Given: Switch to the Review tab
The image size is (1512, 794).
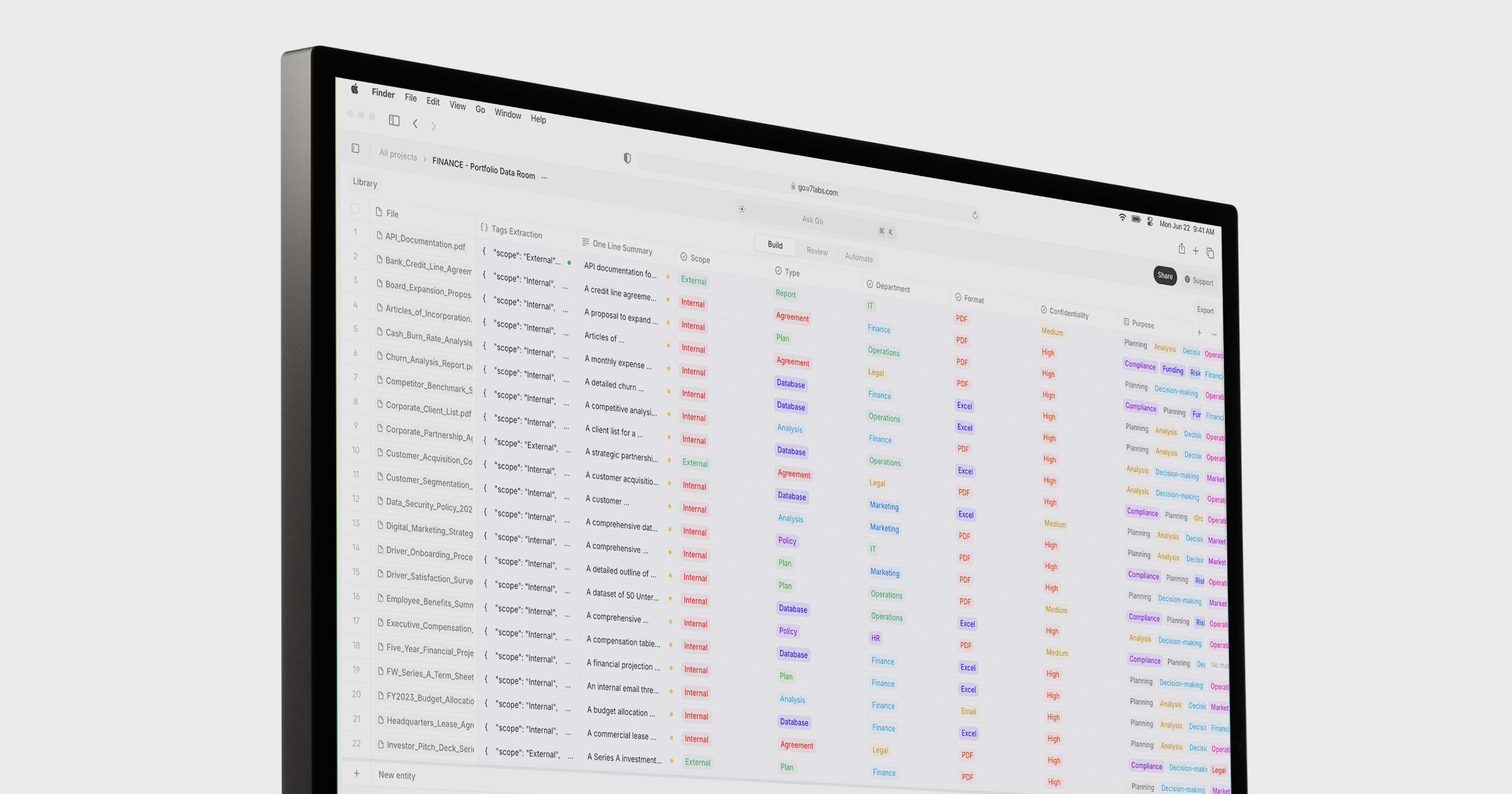Looking at the screenshot, I should click(816, 251).
